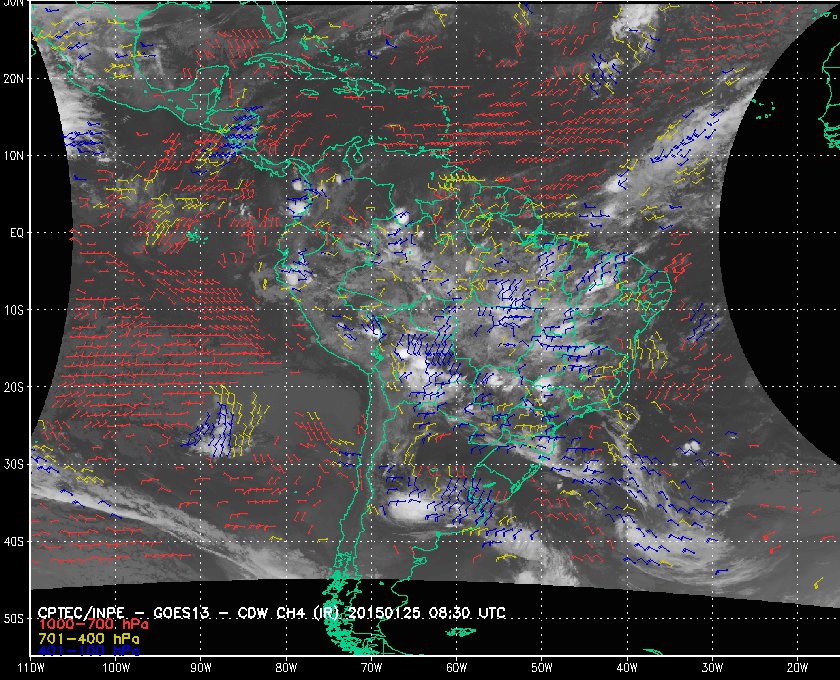The width and height of the screenshot is (840, 680).
Task: Select the red 1000-700 hPa legend entry
Action: pyautogui.click(x=93, y=625)
